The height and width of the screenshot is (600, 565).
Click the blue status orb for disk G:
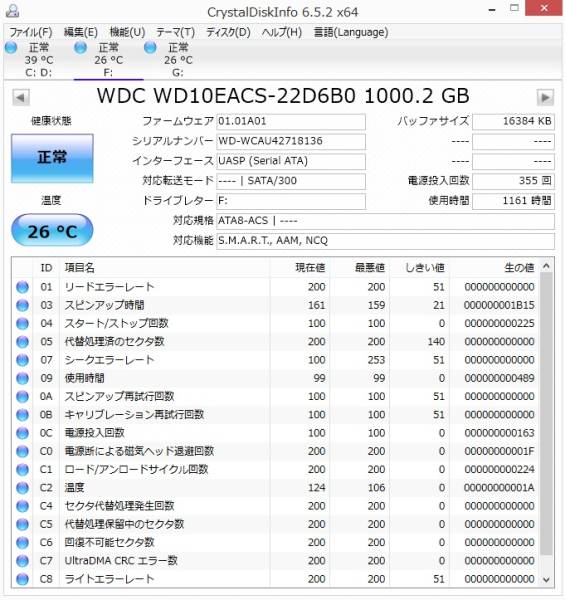pos(150,48)
